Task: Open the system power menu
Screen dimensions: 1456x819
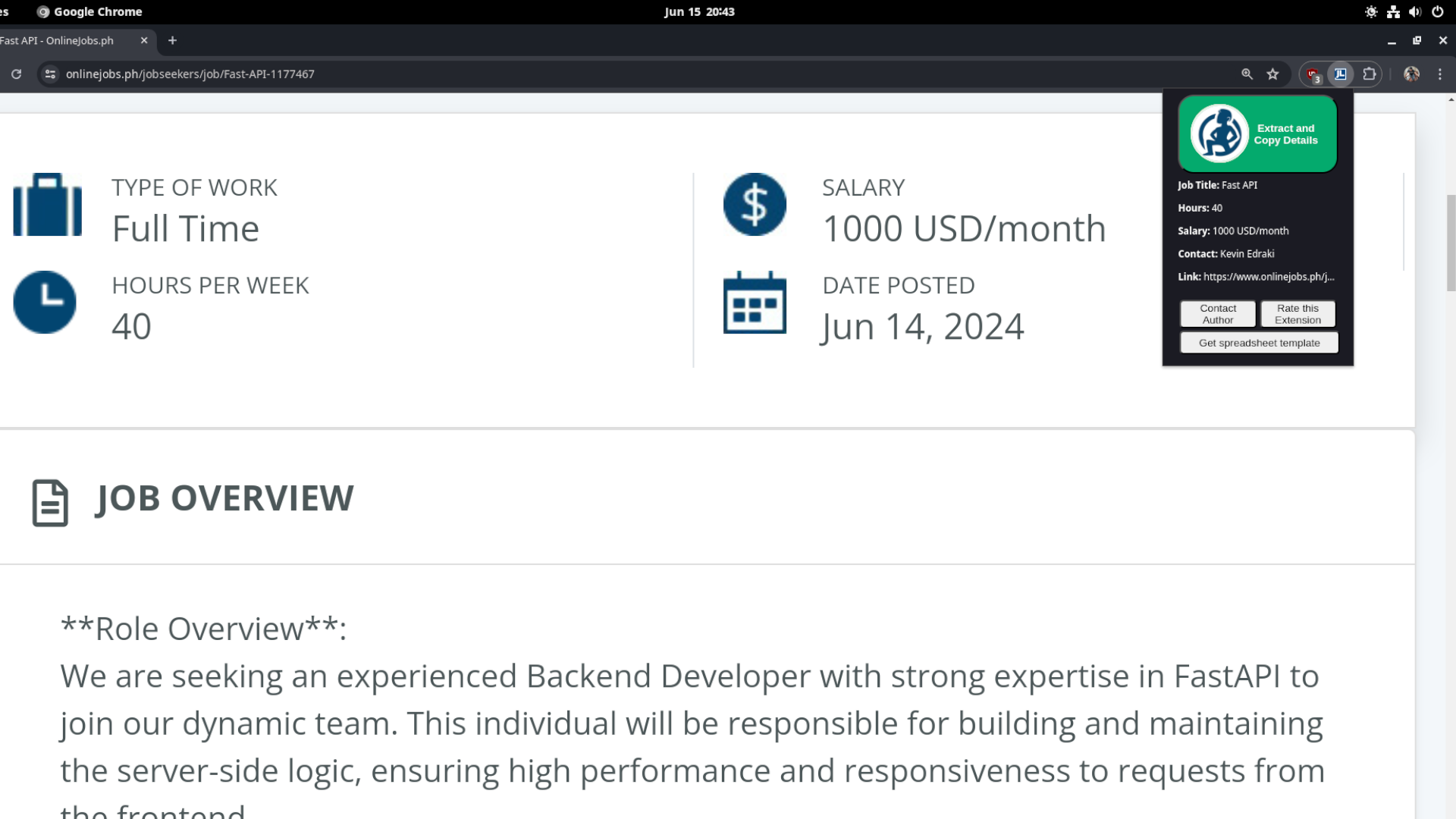Action: coord(1437,12)
